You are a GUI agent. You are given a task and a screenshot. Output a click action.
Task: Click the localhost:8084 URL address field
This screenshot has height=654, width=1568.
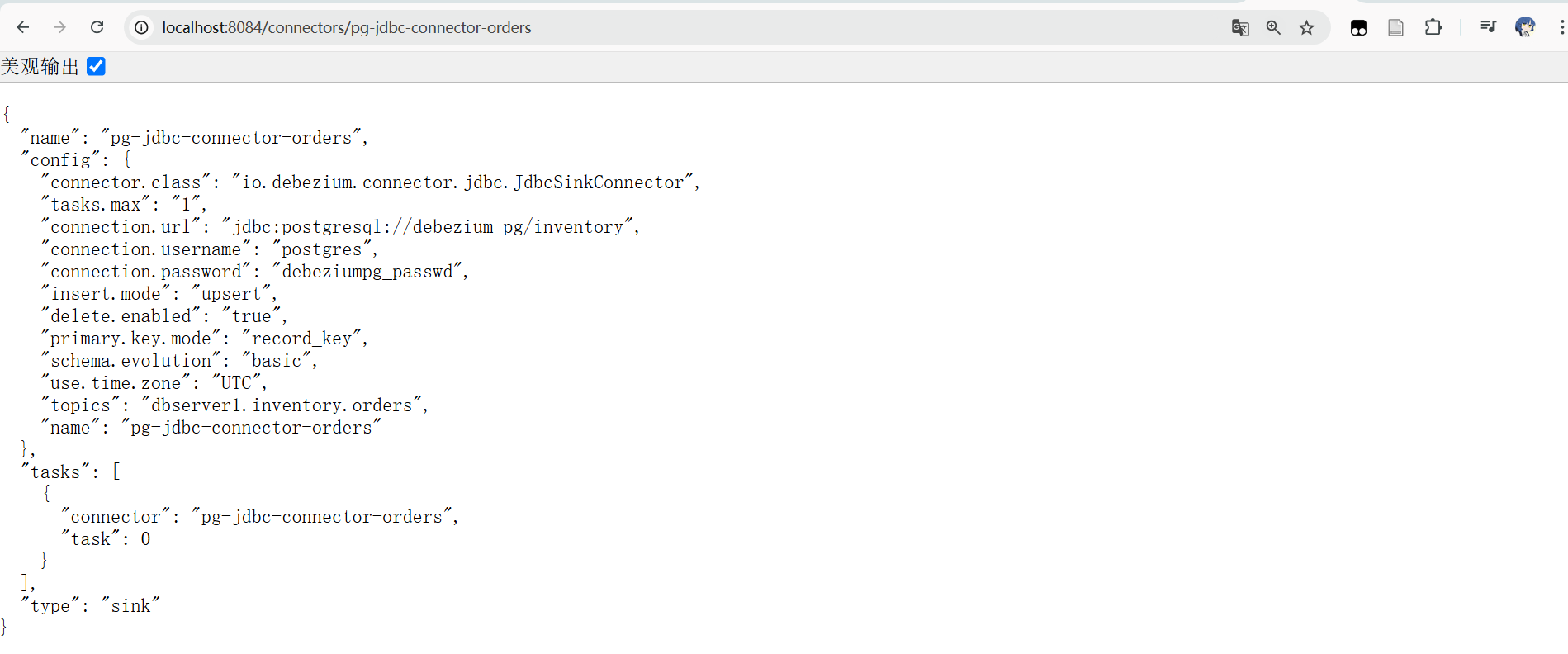coord(347,28)
